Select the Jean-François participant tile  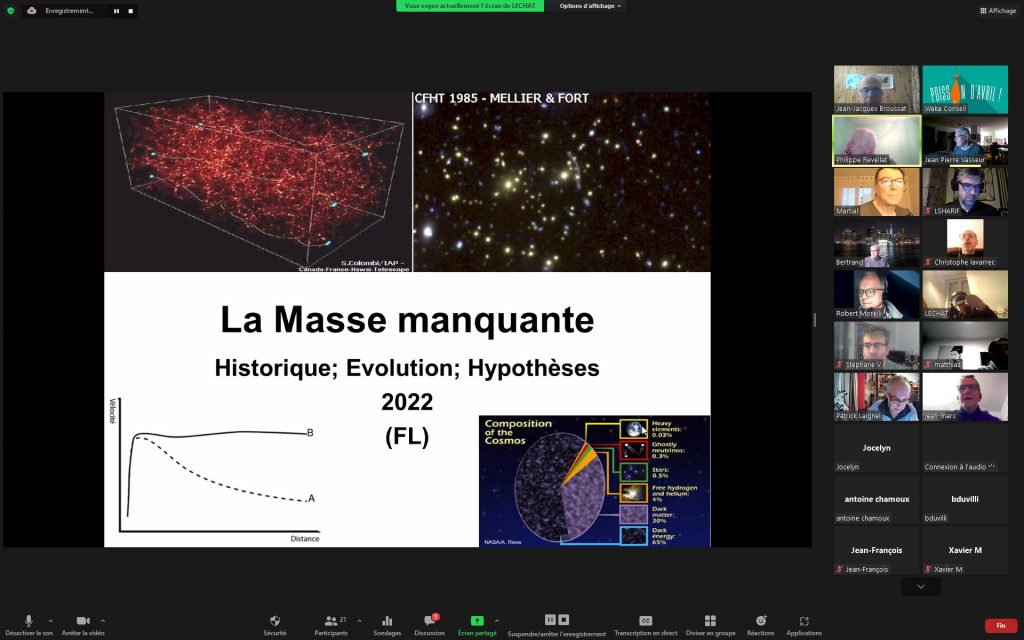coord(876,551)
